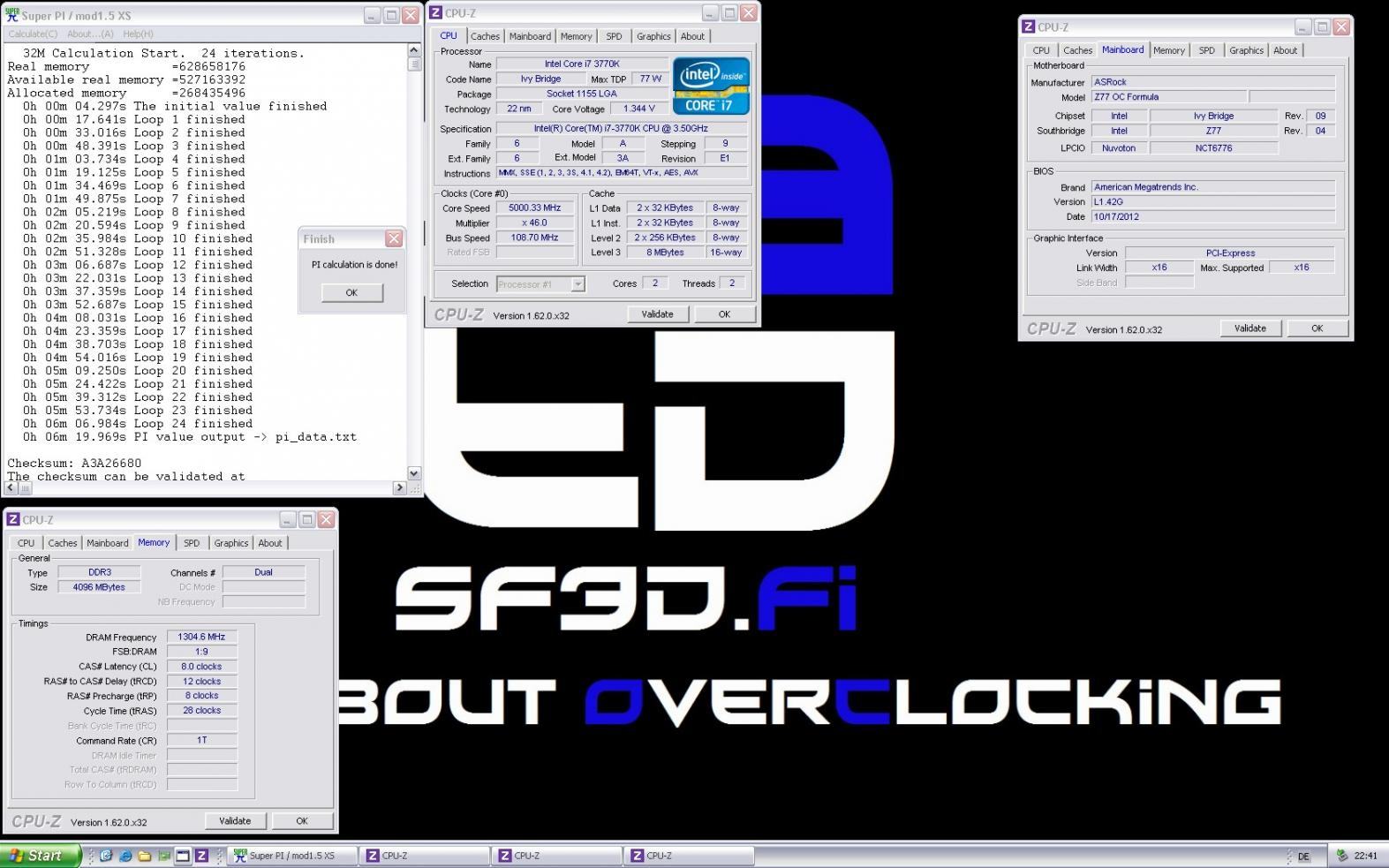
Task: Open SPD tab in the Mainboard window
Action: (1206, 50)
